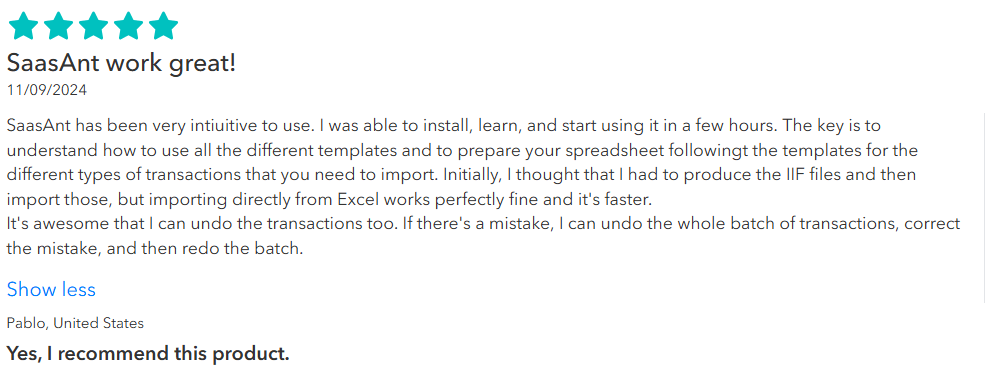Click the final line ending "redo the batch."
1000x367 pixels.
(154, 249)
